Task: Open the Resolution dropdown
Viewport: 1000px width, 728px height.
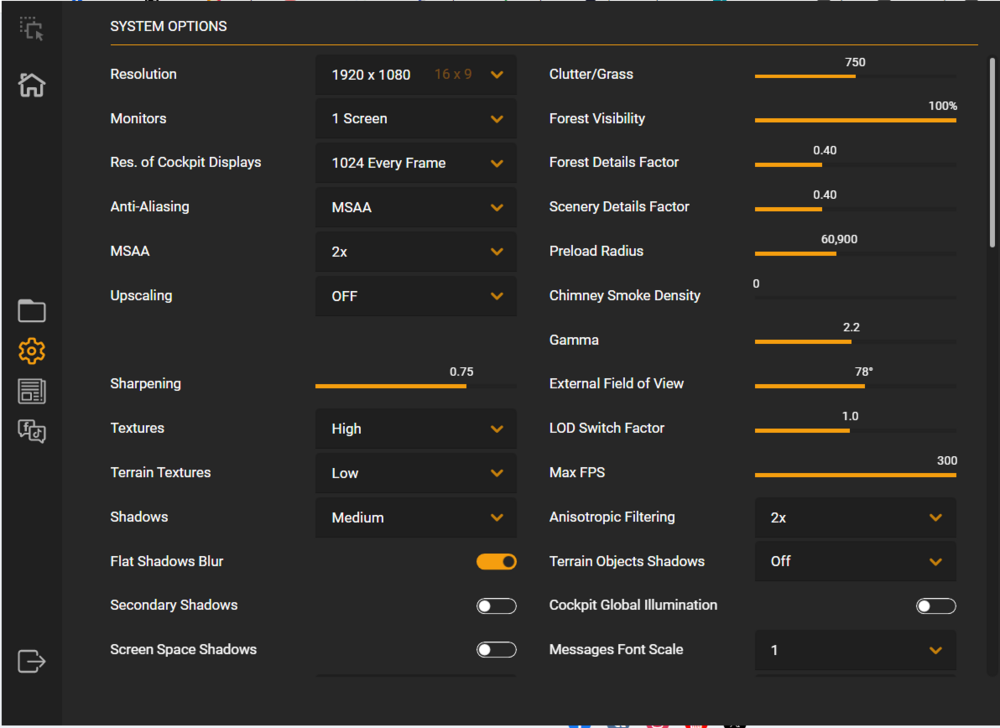Action: point(416,75)
